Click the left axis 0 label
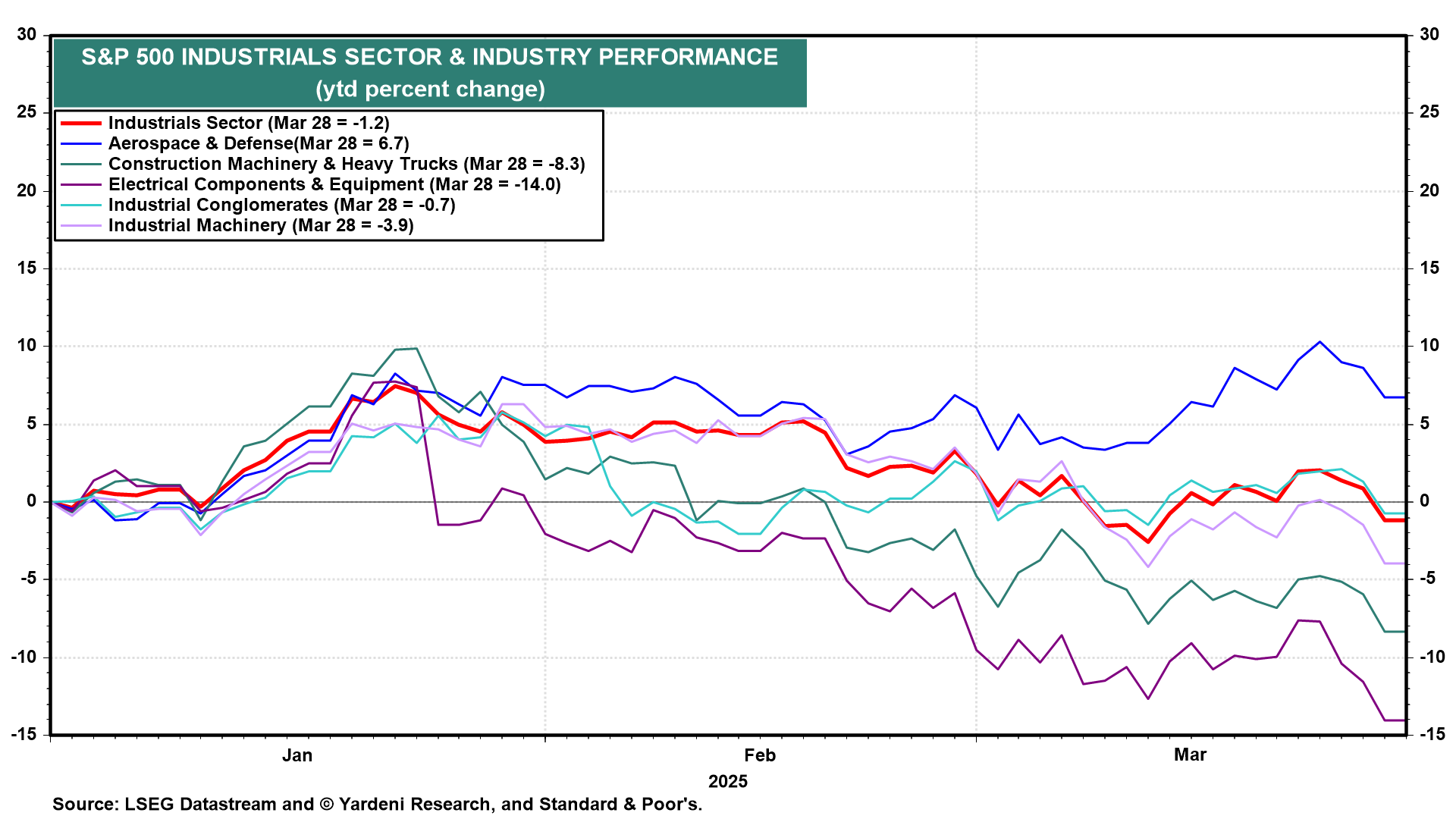Viewport: 1456px width, 819px height. (32, 501)
